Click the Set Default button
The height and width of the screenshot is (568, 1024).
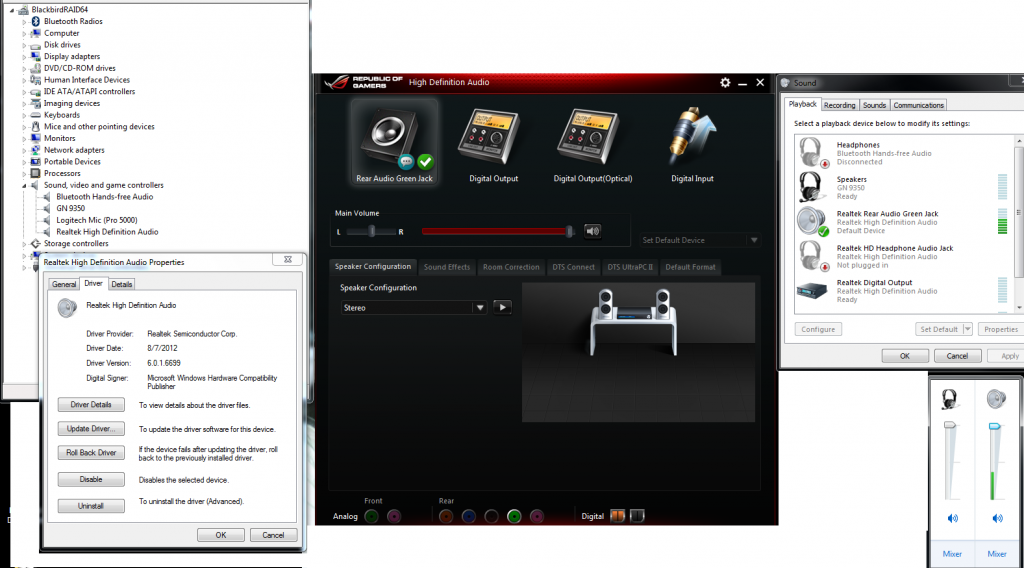938,329
